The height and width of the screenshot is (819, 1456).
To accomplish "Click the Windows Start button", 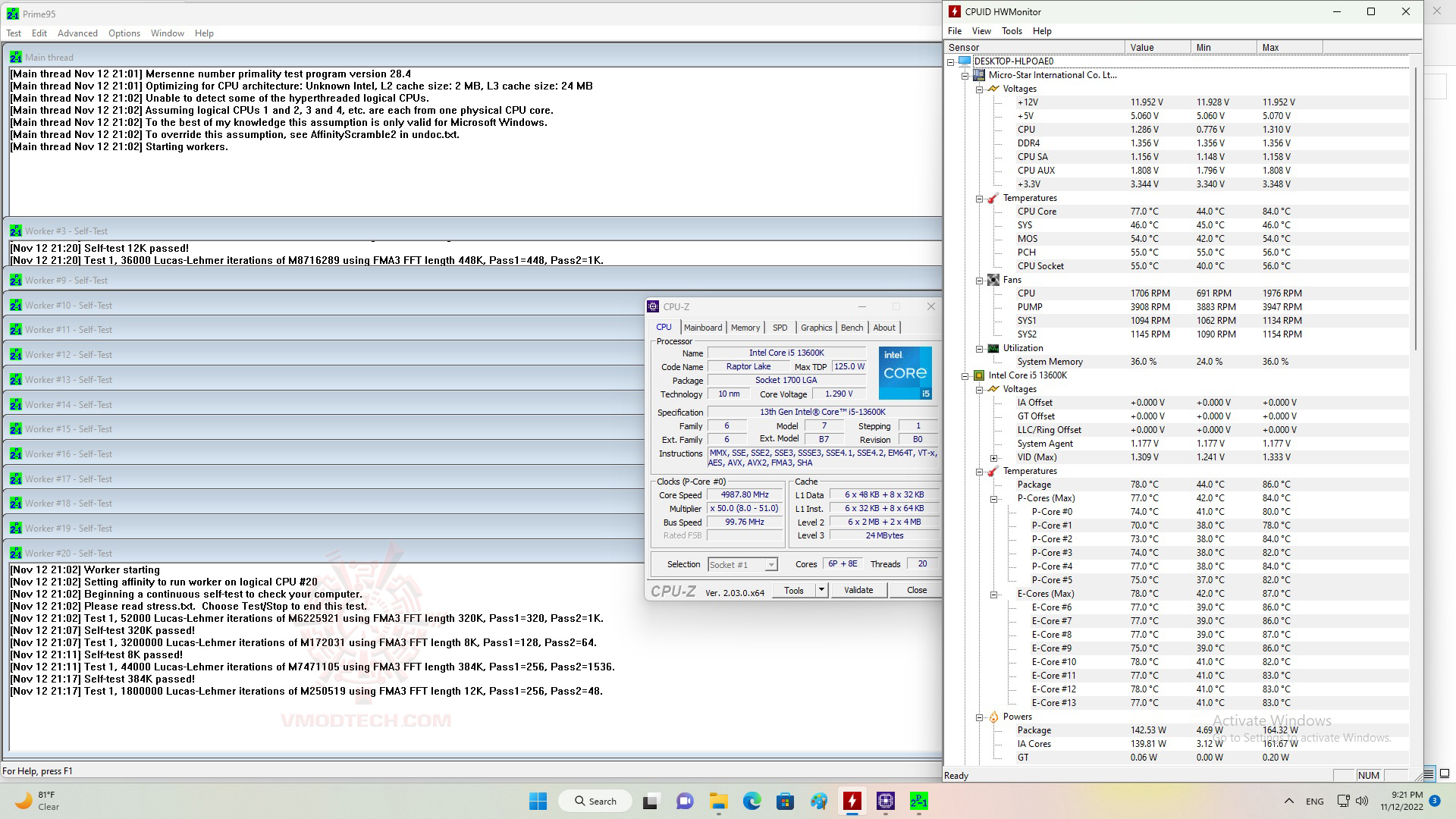I will point(538,801).
